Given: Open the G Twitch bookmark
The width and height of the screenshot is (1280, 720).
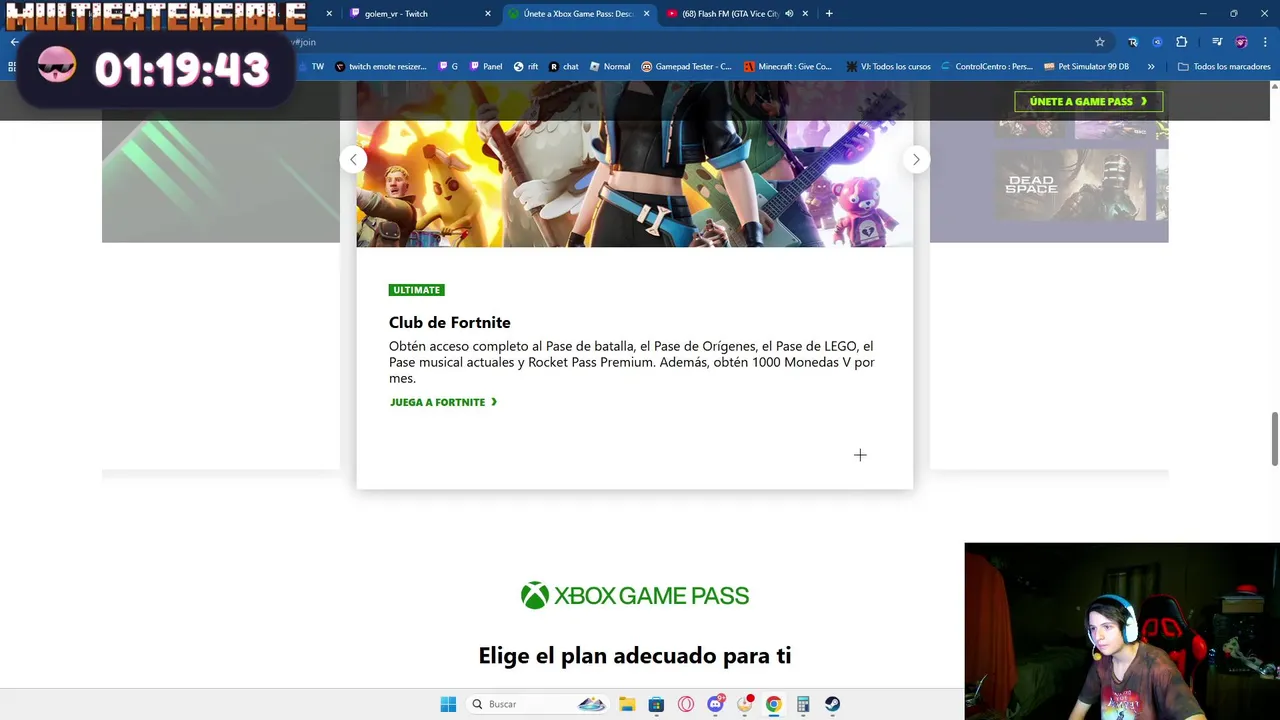Looking at the screenshot, I should (448, 67).
